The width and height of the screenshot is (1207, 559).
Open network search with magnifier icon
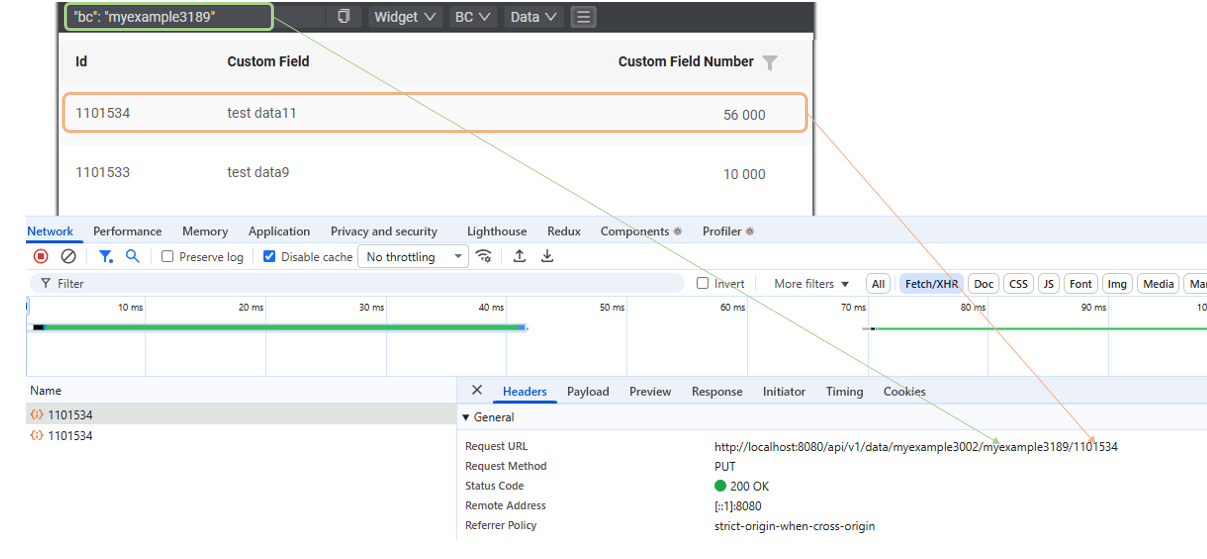(132, 257)
